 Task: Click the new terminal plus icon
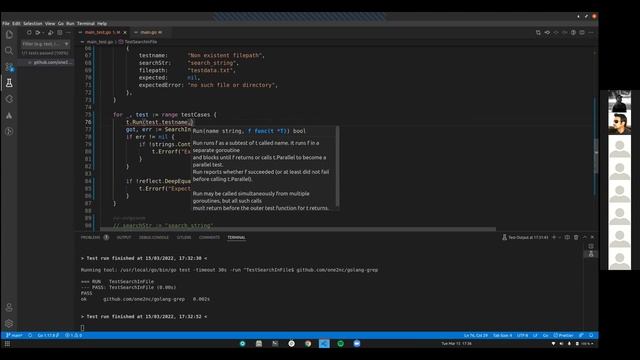pyautogui.click(x=553, y=237)
